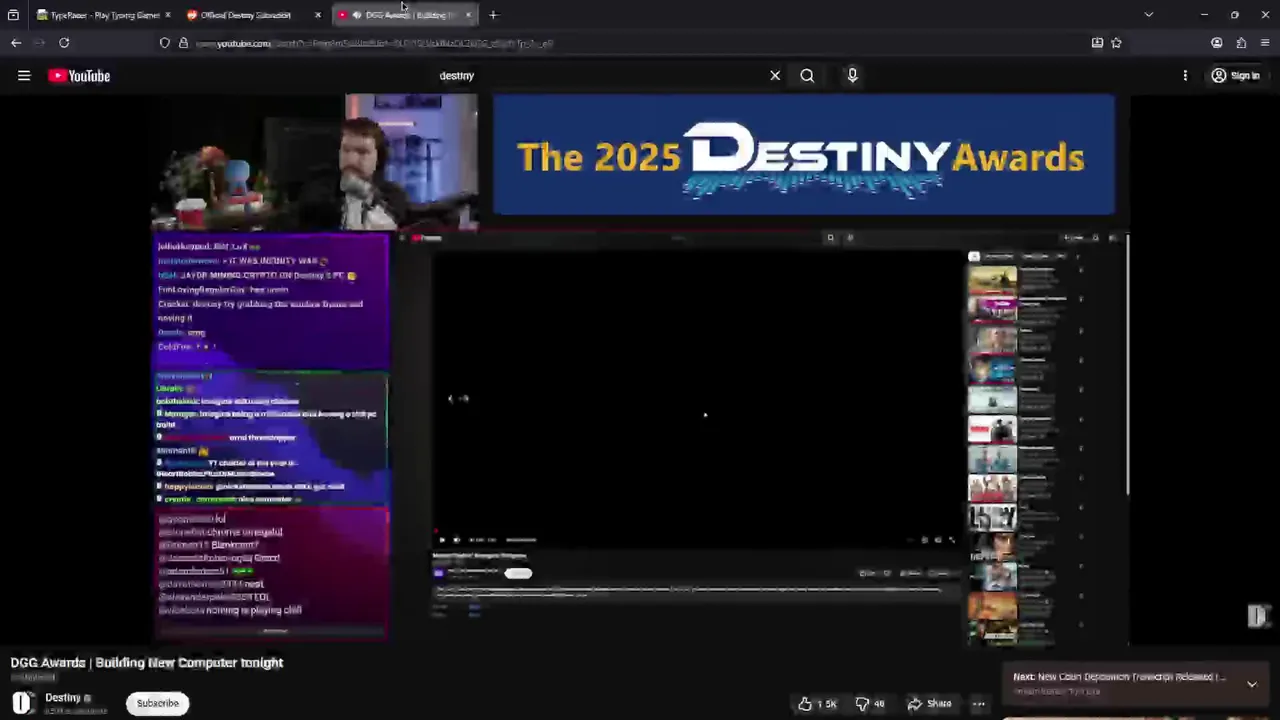Click the 2025 Destiny Awards banner in the video
1280x720 pixels.
[x=804, y=155]
